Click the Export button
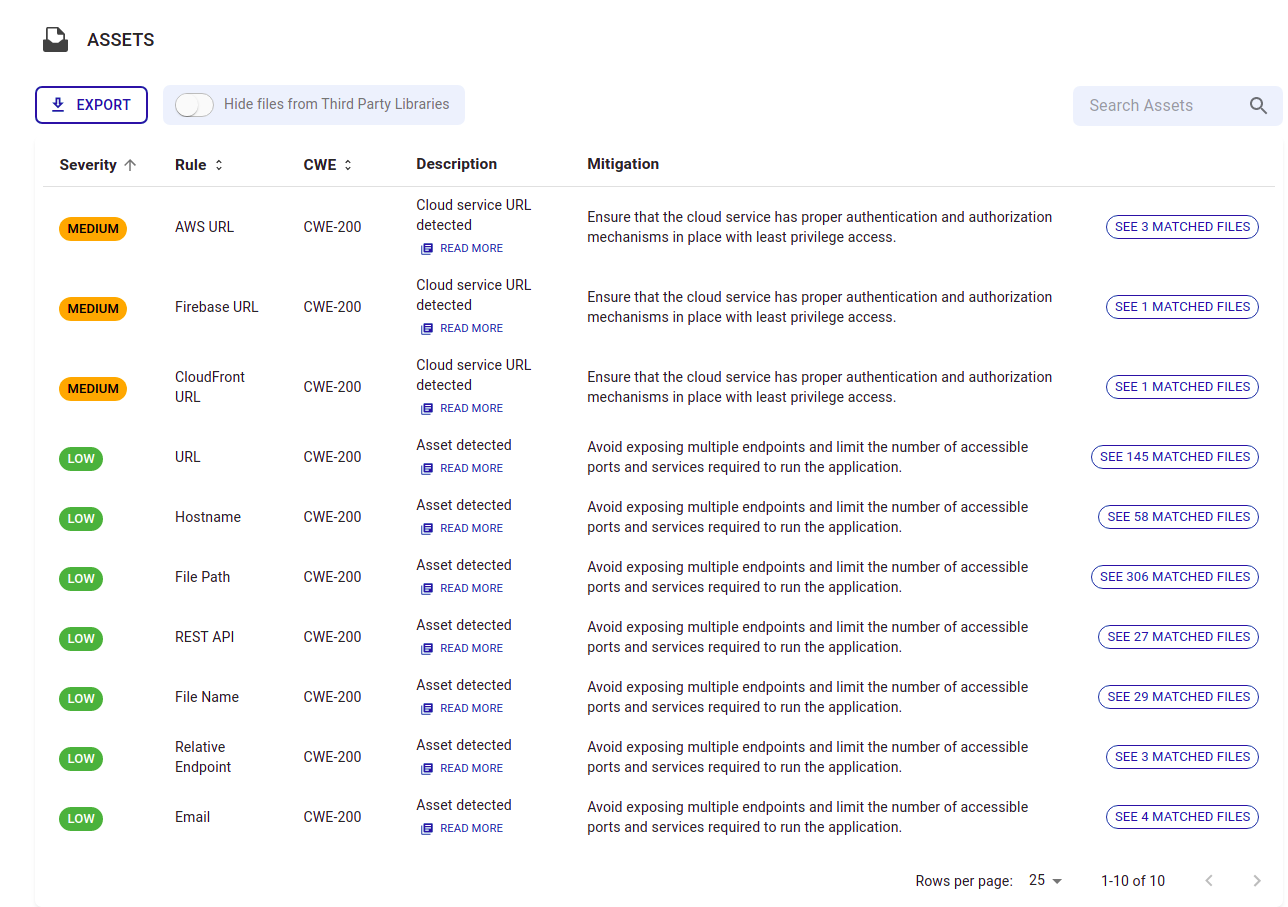Viewport: 1288px width, 907px height. (91, 105)
